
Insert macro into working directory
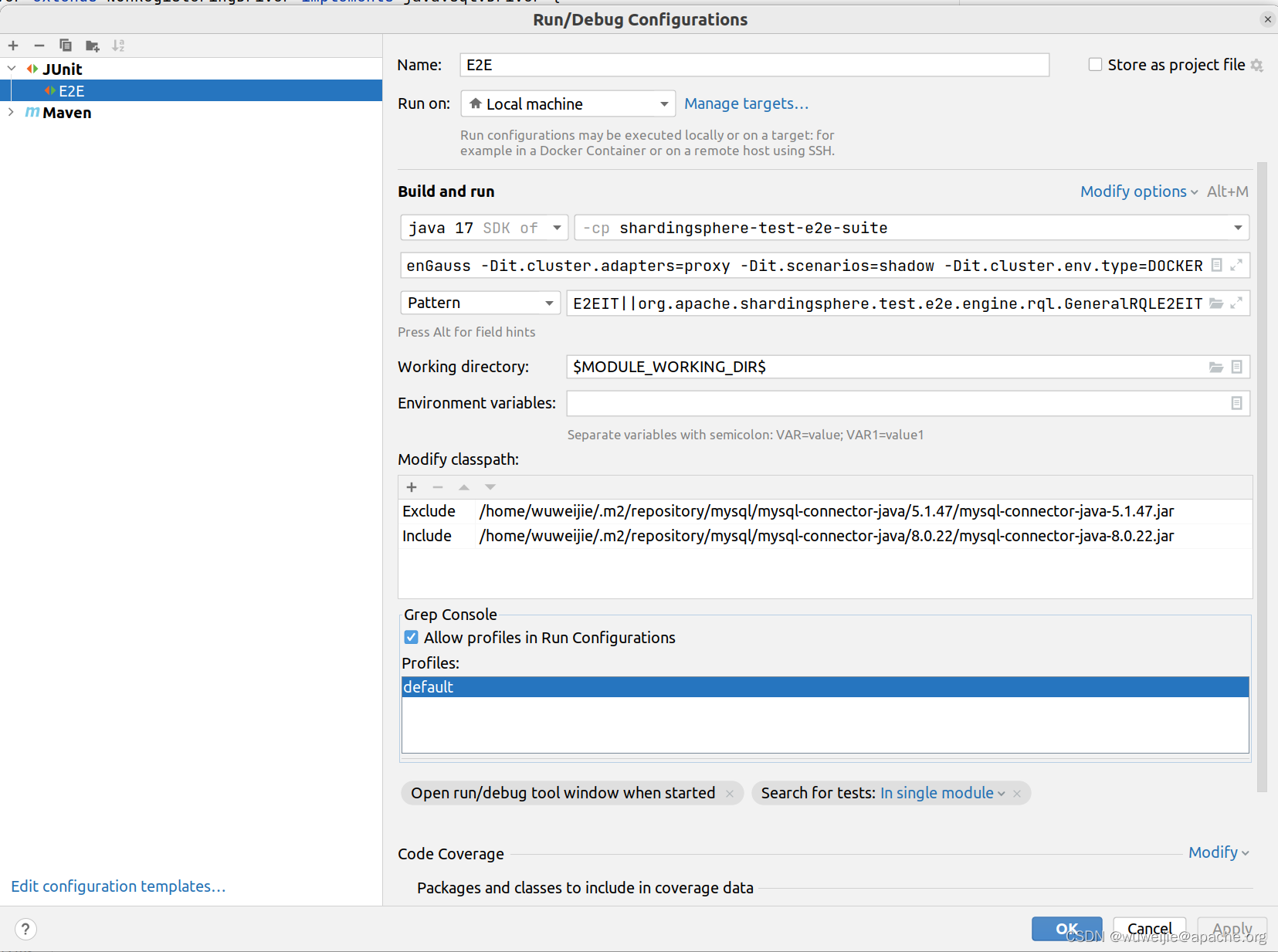pos(1237,367)
